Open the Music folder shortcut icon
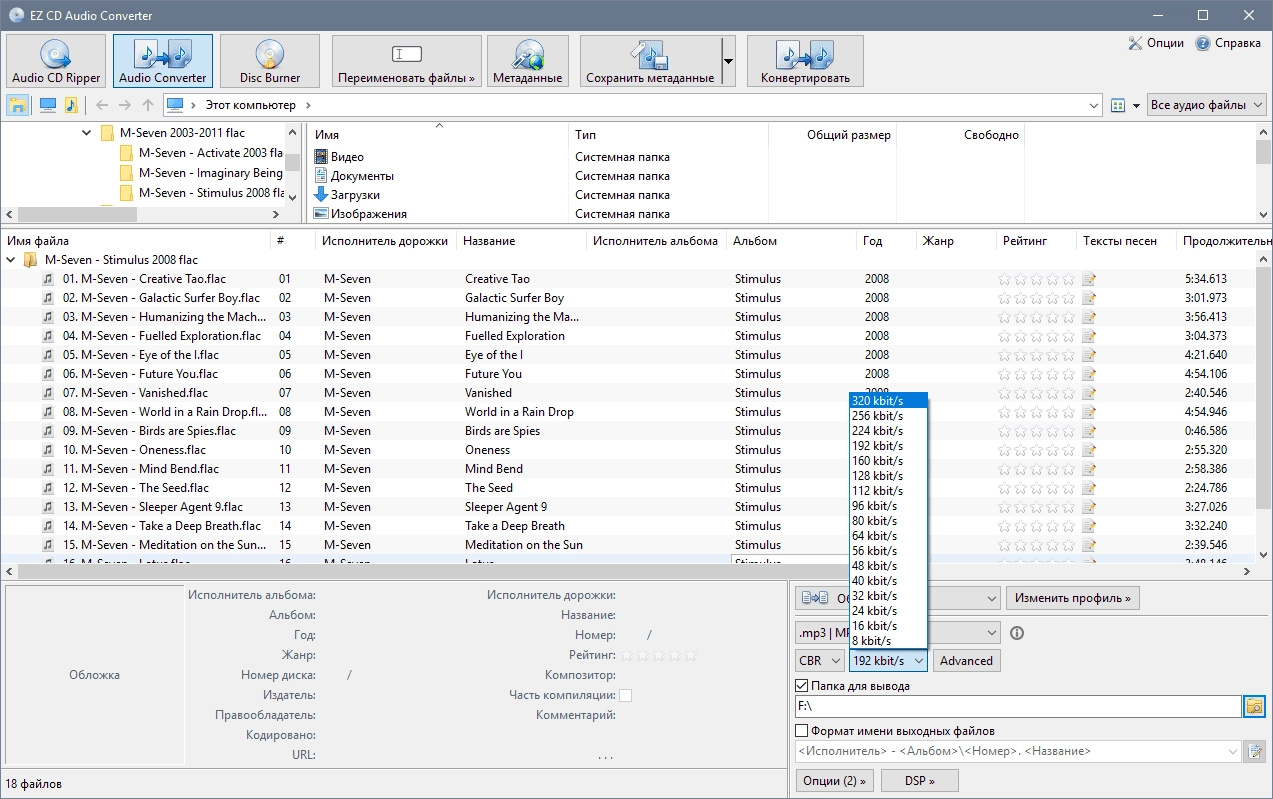 [71, 105]
